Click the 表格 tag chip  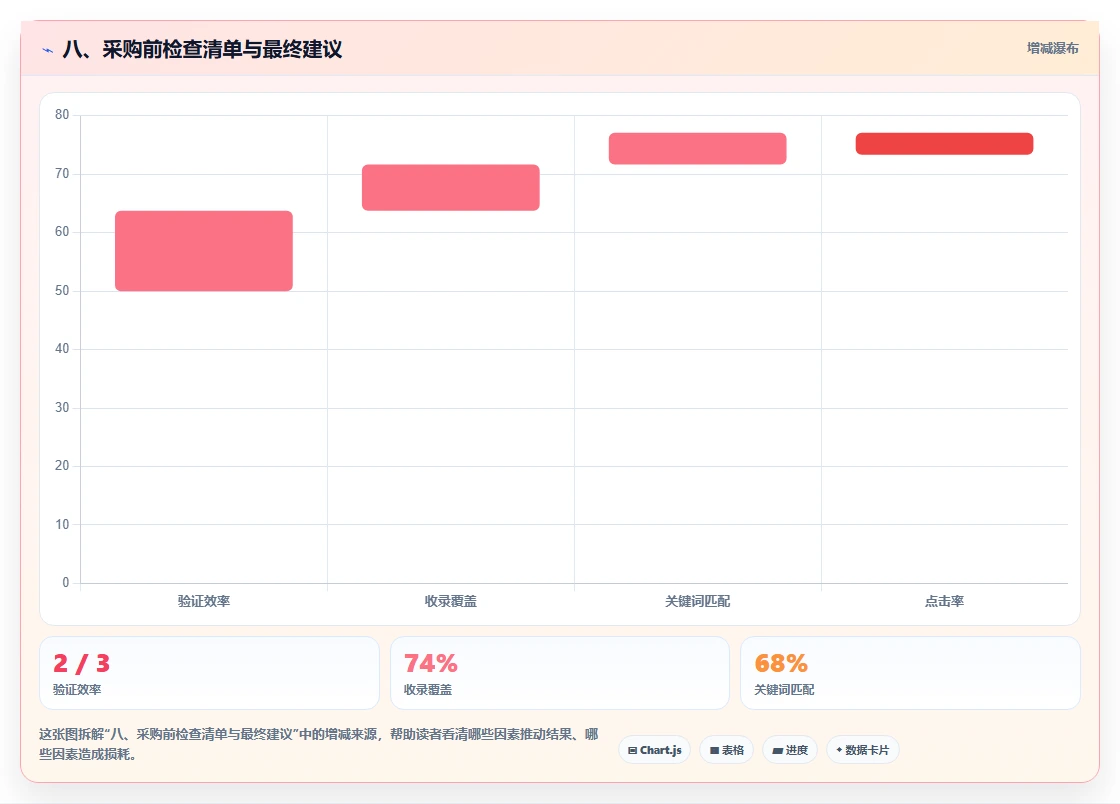click(x=726, y=750)
